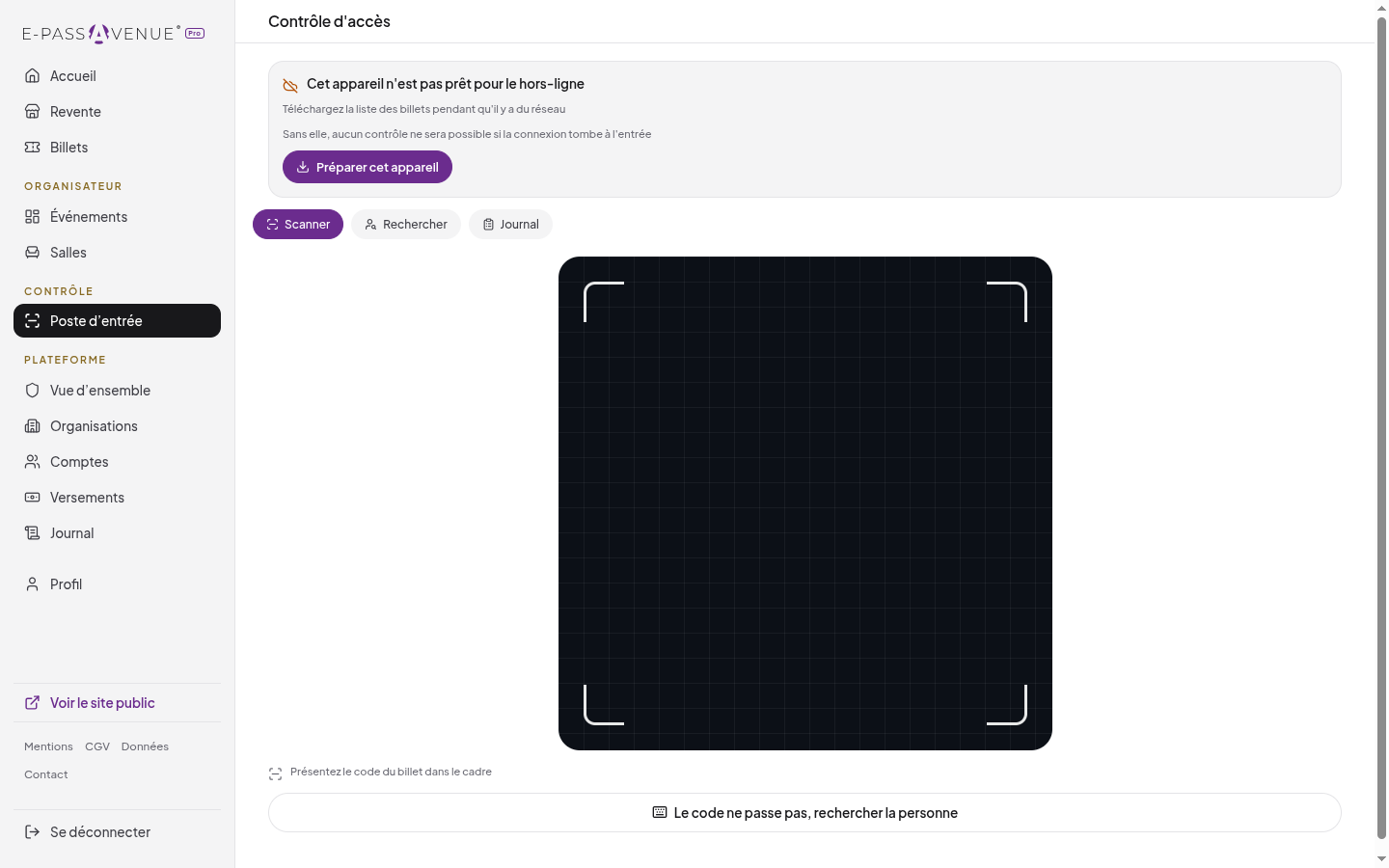Click 'Le code ne passe pas, rechercher la personne'
The width and height of the screenshot is (1389, 868).
(x=804, y=813)
